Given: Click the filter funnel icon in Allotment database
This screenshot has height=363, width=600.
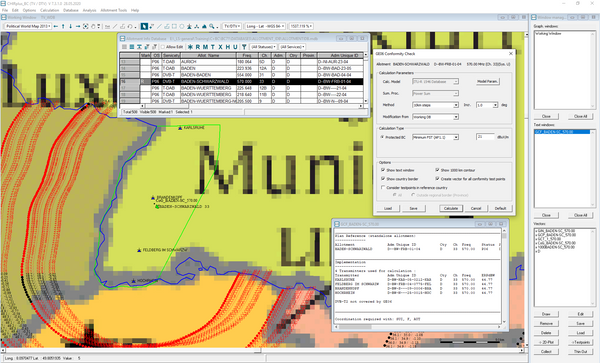Looking at the screenshot, I should (244, 47).
